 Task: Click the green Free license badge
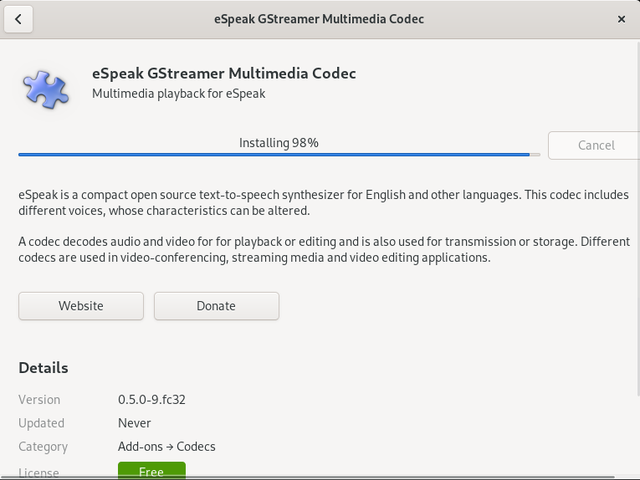pyautogui.click(x=151, y=471)
